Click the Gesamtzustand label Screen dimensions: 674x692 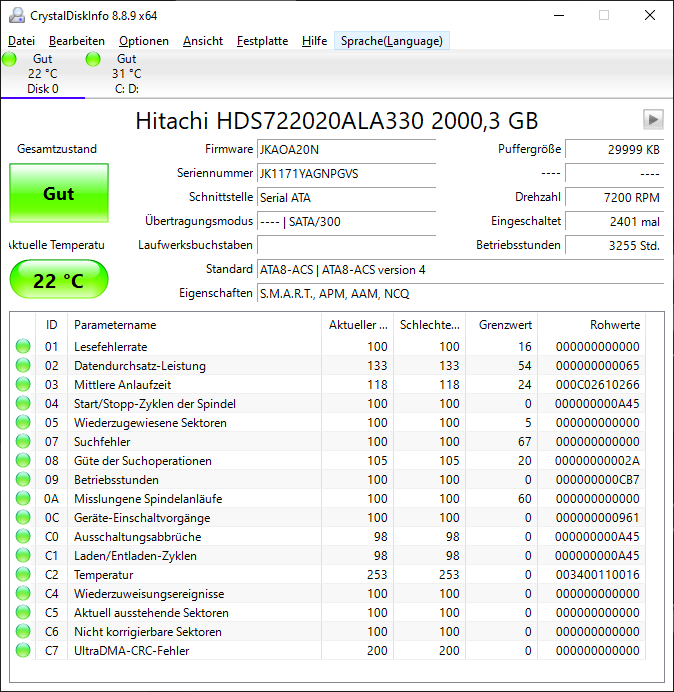pyautogui.click(x=57, y=149)
